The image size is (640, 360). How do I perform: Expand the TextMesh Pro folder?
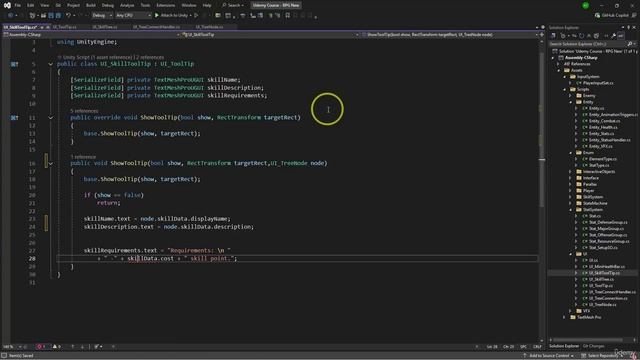coord(564,317)
